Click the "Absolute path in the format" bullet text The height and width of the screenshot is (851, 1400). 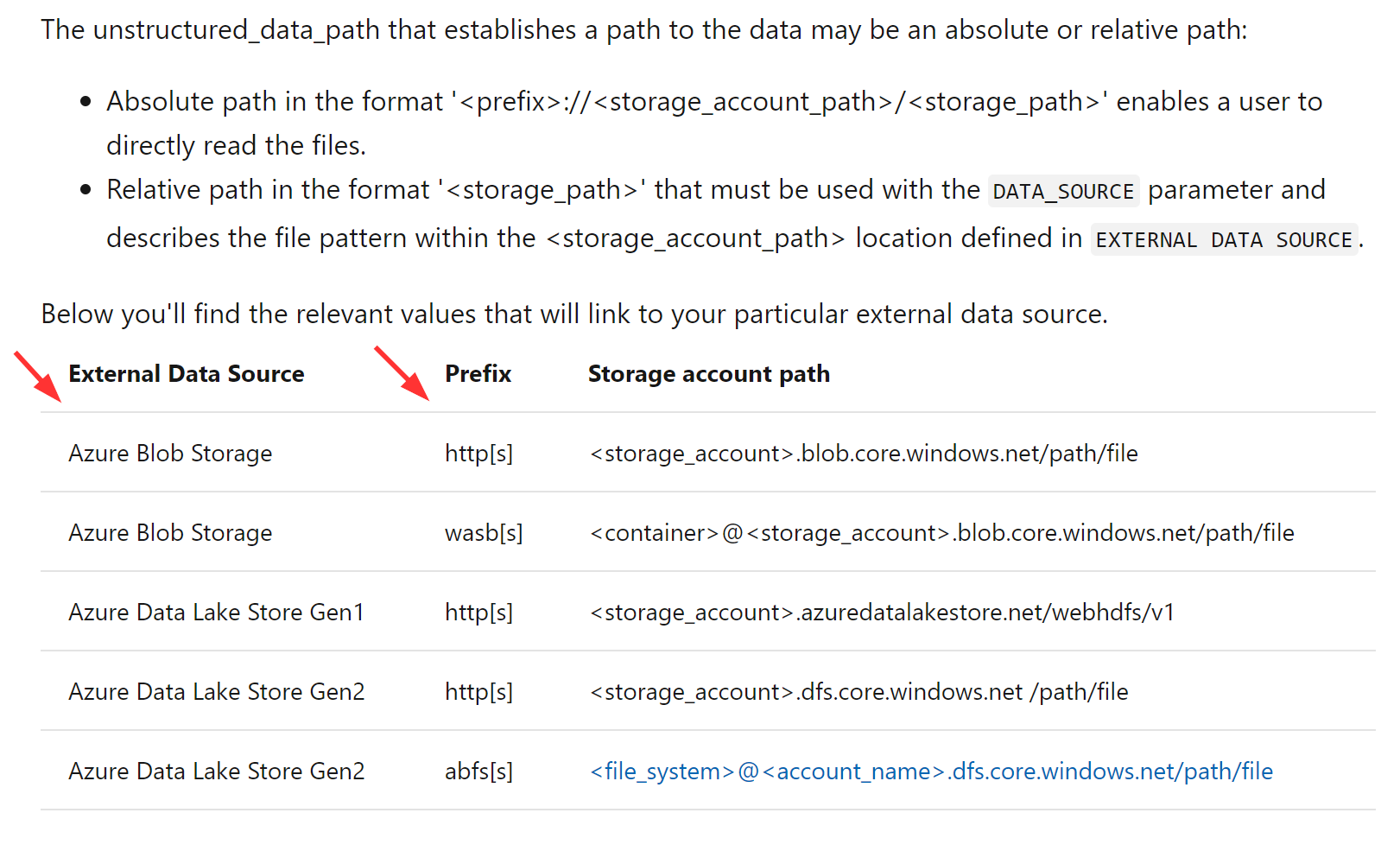pyautogui.click(x=275, y=102)
